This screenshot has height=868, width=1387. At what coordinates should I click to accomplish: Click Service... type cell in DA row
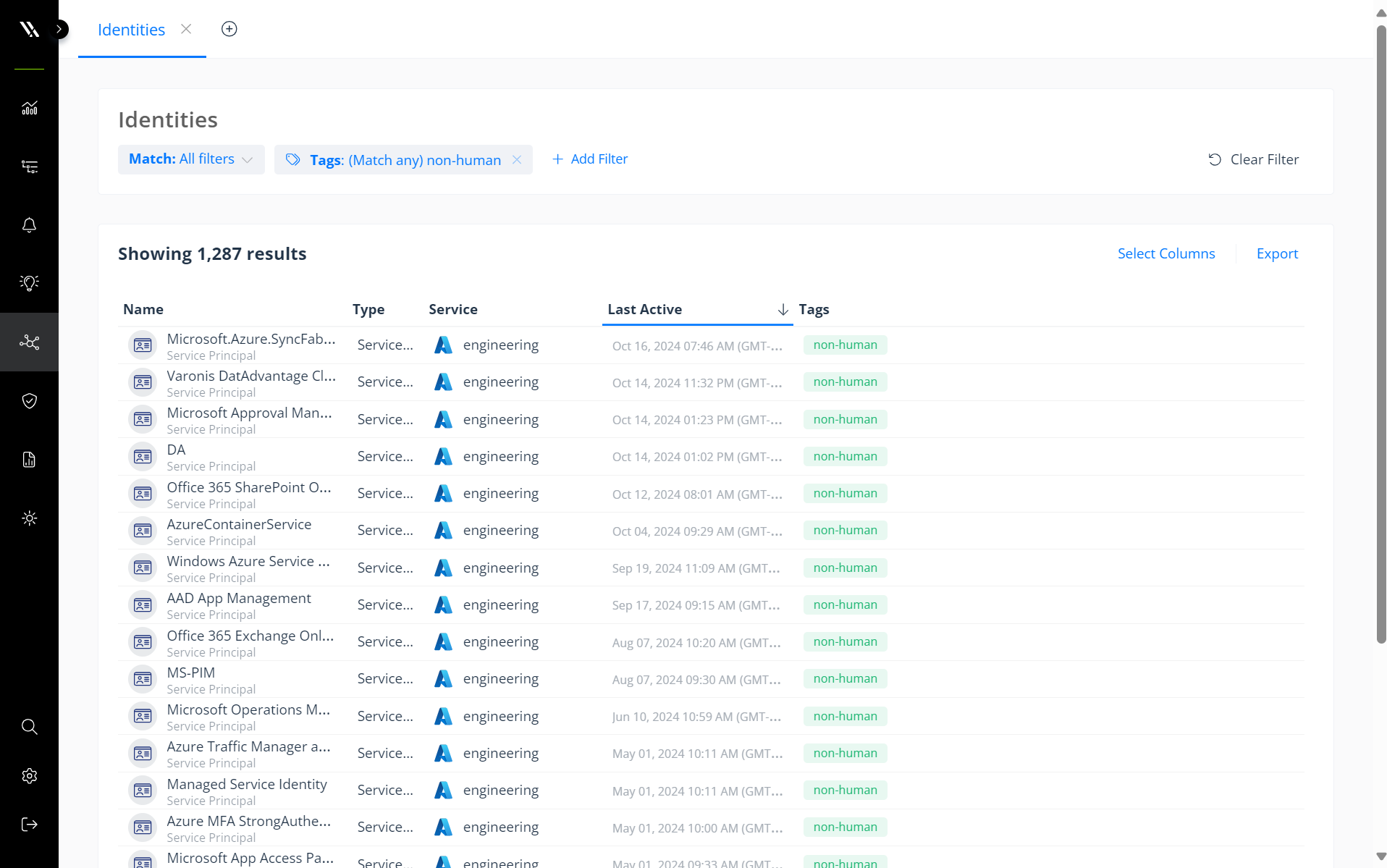(385, 457)
